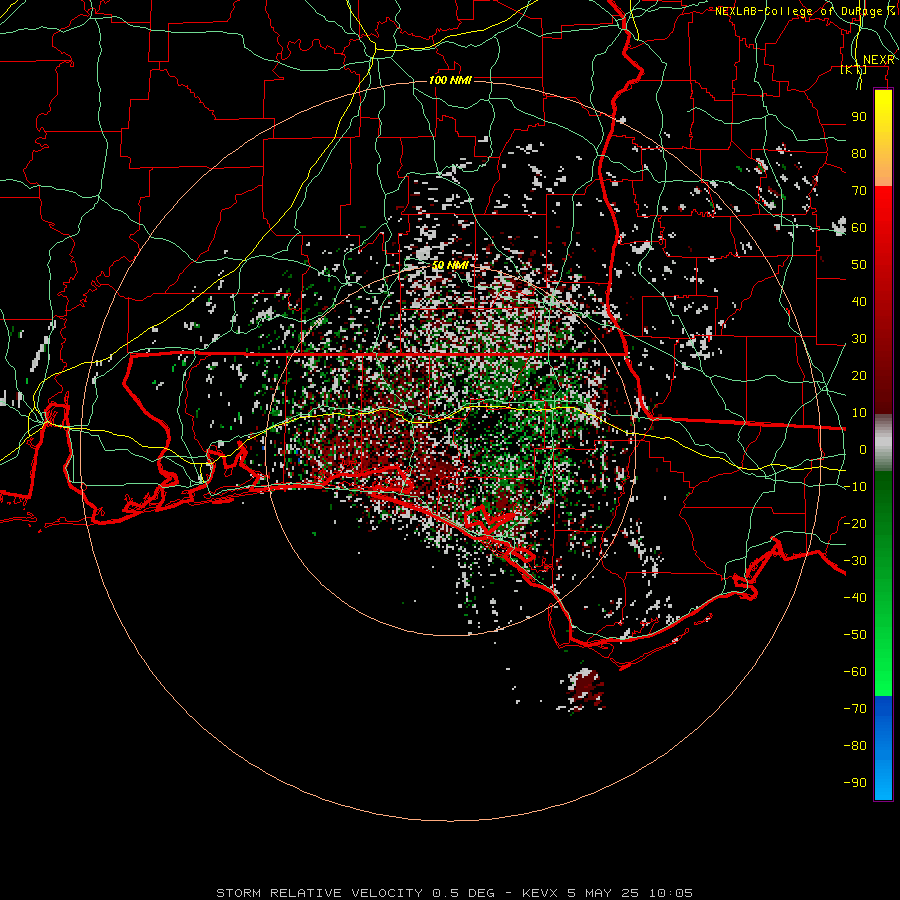Image resolution: width=900 pixels, height=900 pixels.
Task: Click the positive 10 value on the velocity scale
Action: tap(859, 413)
